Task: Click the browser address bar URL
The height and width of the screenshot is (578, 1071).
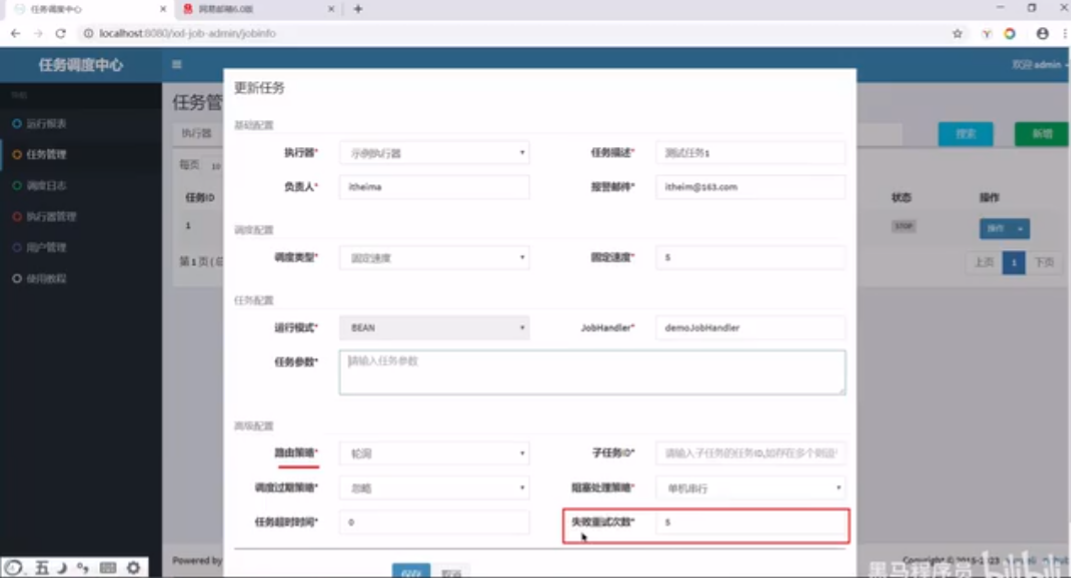Action: point(187,33)
